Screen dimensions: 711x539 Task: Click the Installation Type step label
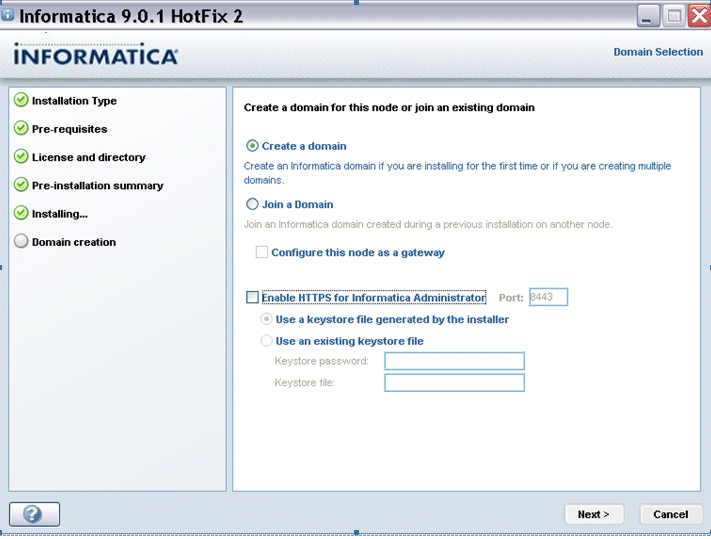[74, 101]
